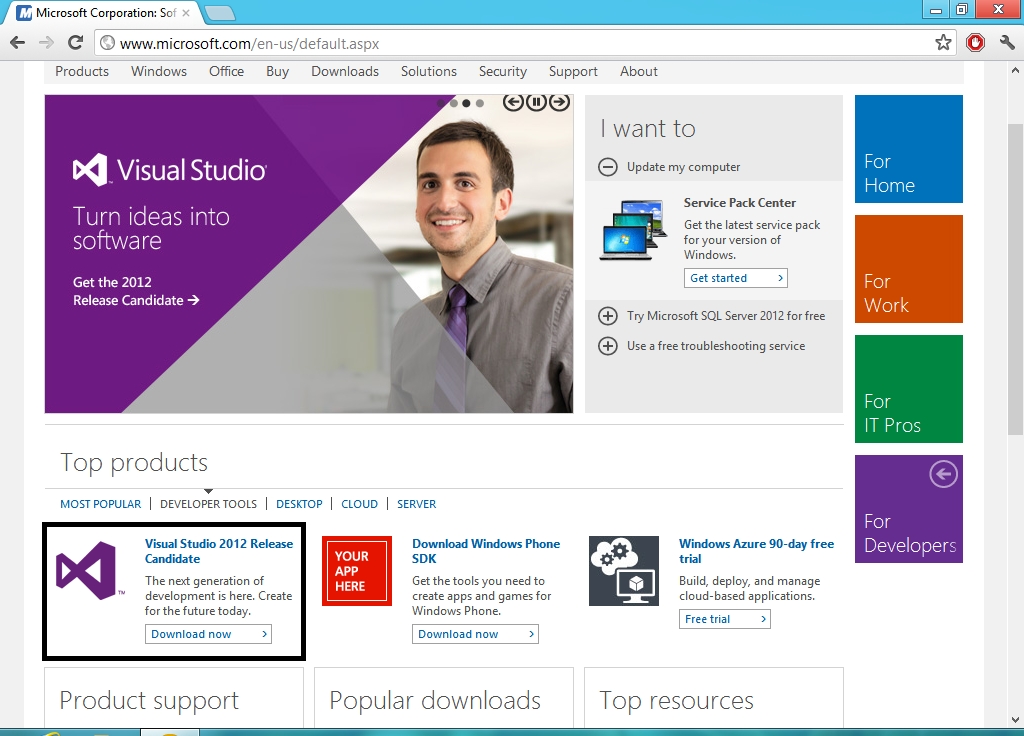Click the red stop-sign extension icon
This screenshot has width=1024, height=736.
pyautogui.click(x=975, y=43)
